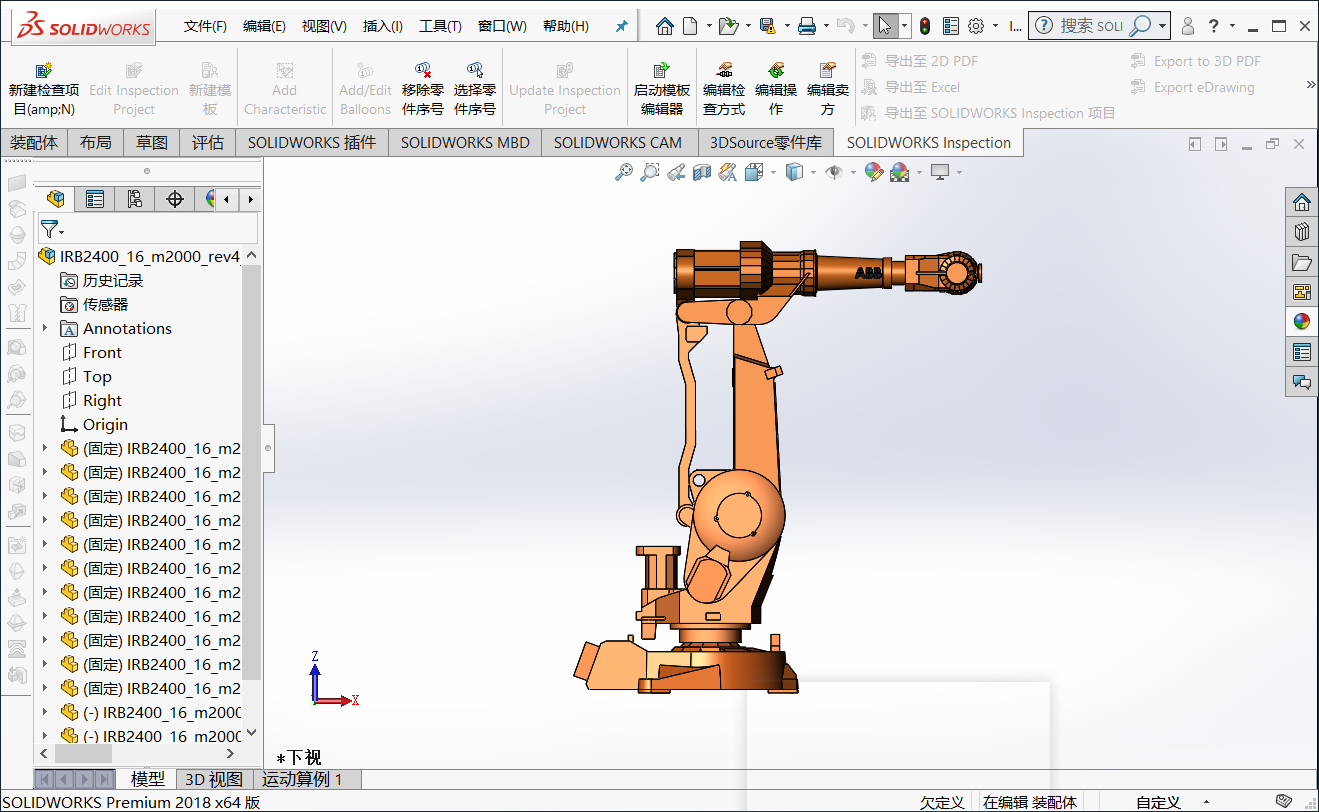Image resolution: width=1319 pixels, height=812 pixels.
Task: Toggle the select cursor tool
Action: point(884,26)
